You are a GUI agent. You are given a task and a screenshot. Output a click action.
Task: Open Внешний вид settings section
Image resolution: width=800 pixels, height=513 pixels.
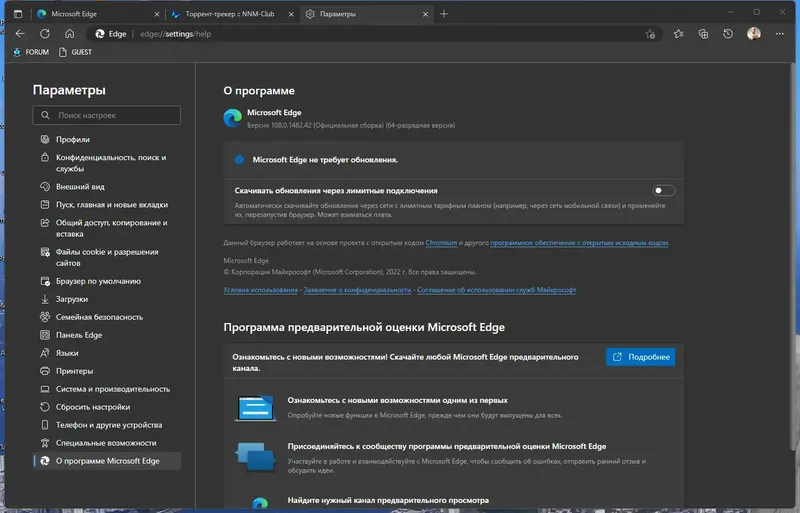[107, 187]
